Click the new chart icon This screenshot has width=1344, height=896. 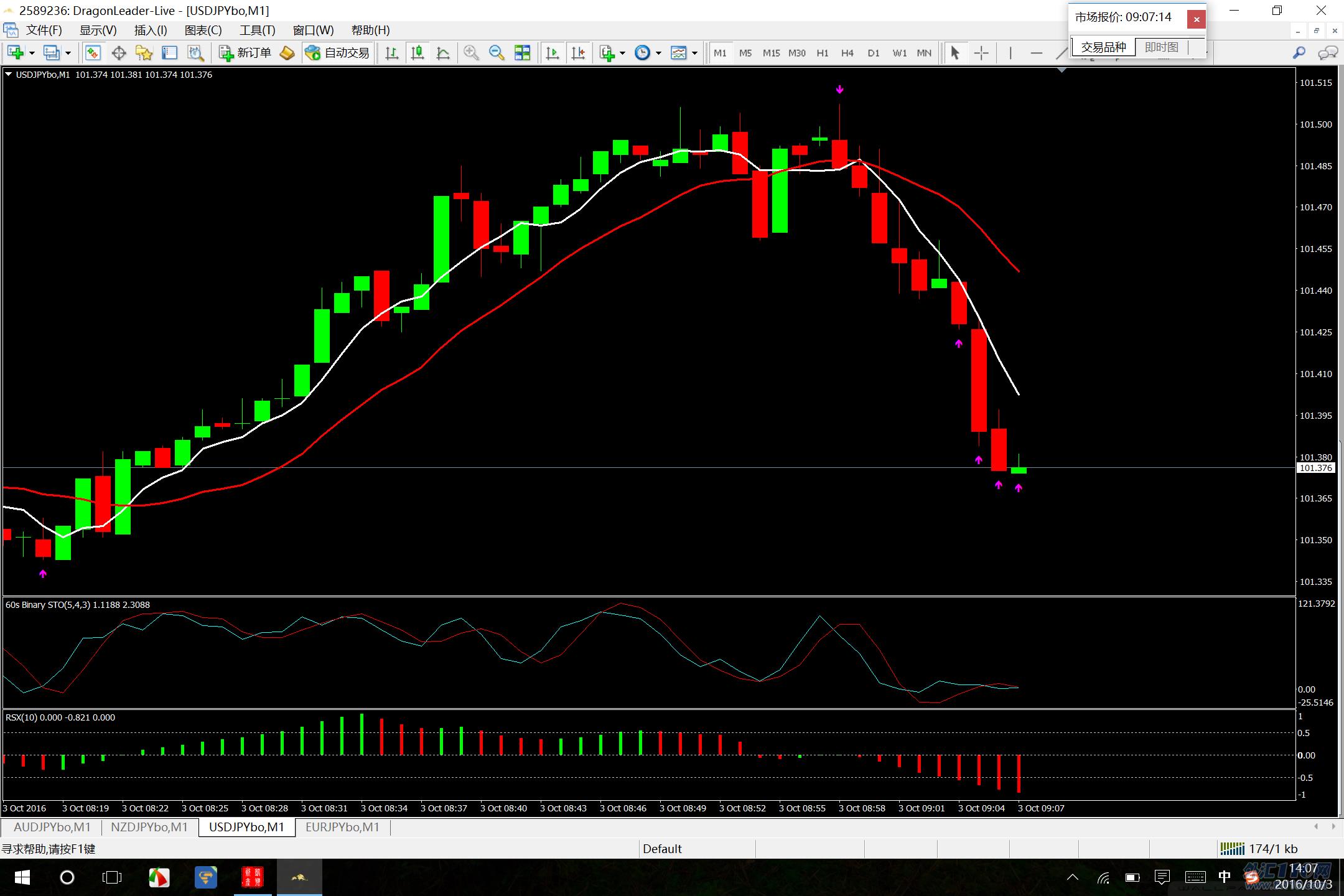16,53
